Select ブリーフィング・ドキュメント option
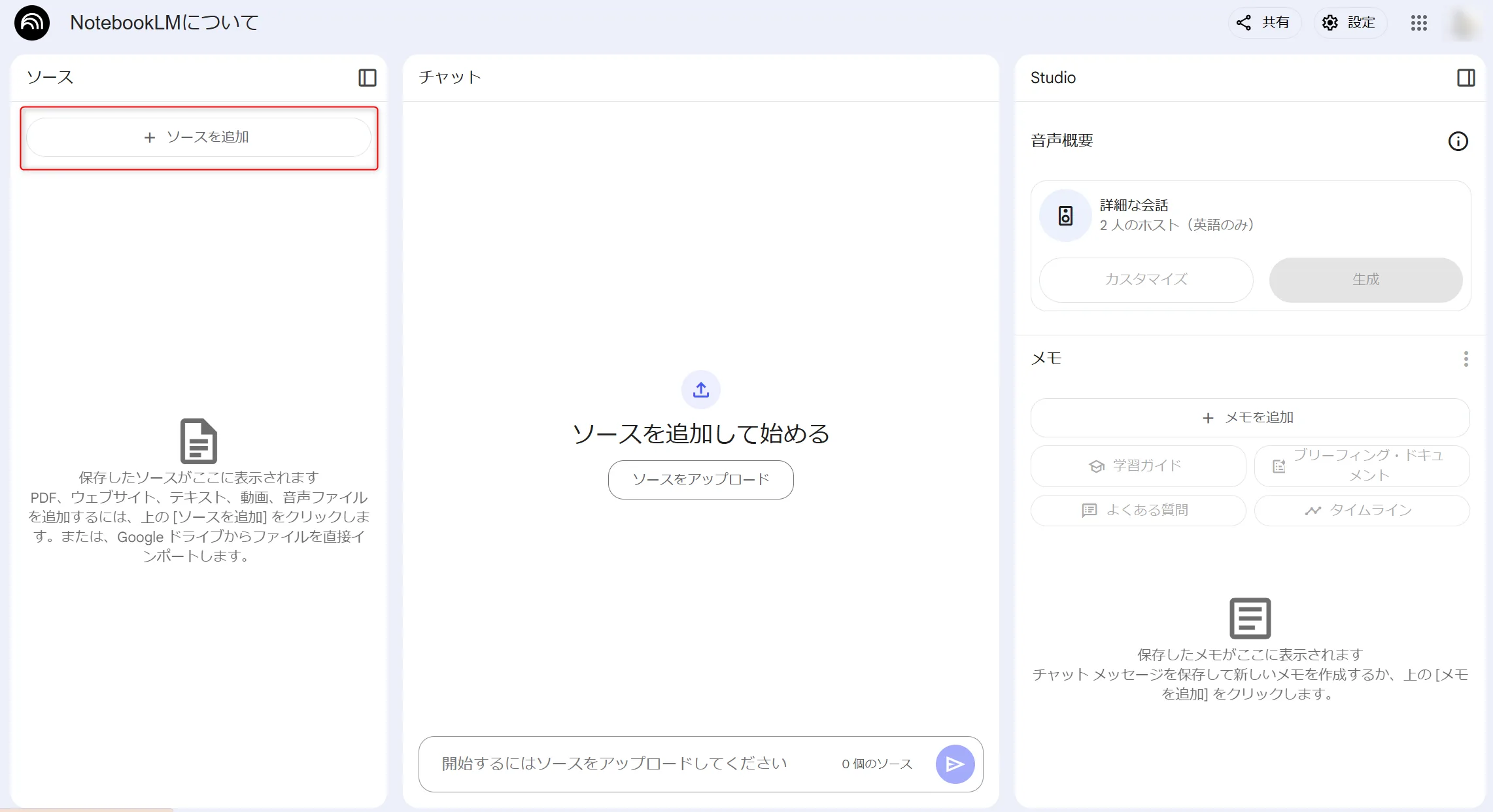The width and height of the screenshot is (1493, 812). pyautogui.click(x=1362, y=466)
